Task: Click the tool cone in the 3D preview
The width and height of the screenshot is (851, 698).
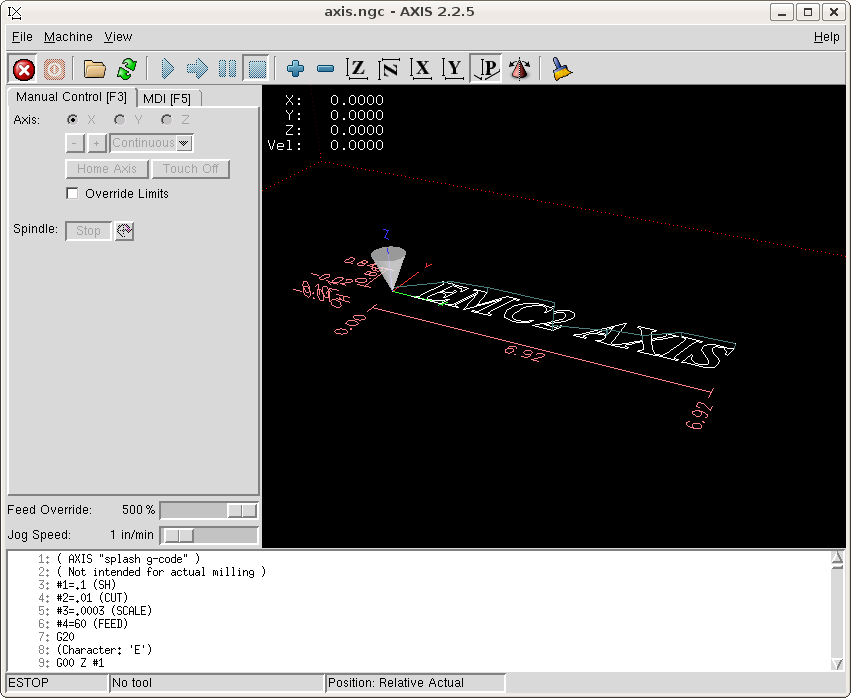Action: pos(389,268)
